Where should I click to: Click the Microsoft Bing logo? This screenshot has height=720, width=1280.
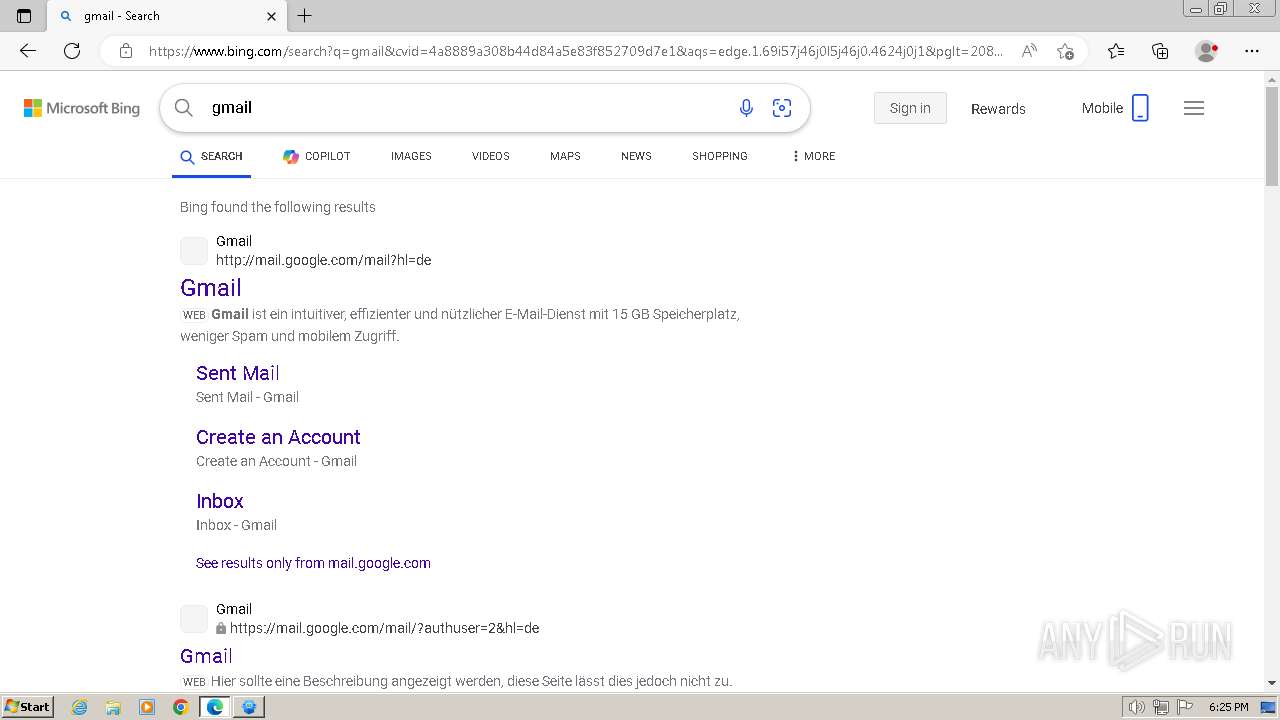click(82, 108)
